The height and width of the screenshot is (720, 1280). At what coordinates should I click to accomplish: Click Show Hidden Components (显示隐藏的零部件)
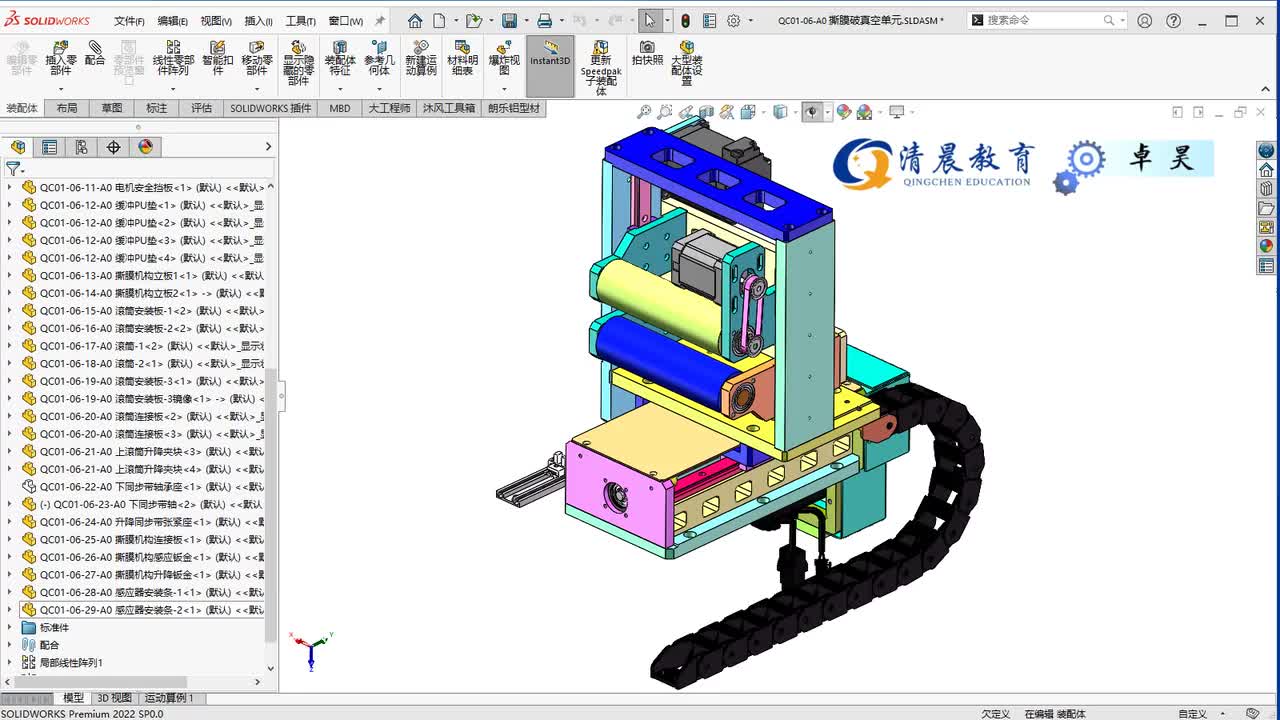[x=298, y=62]
